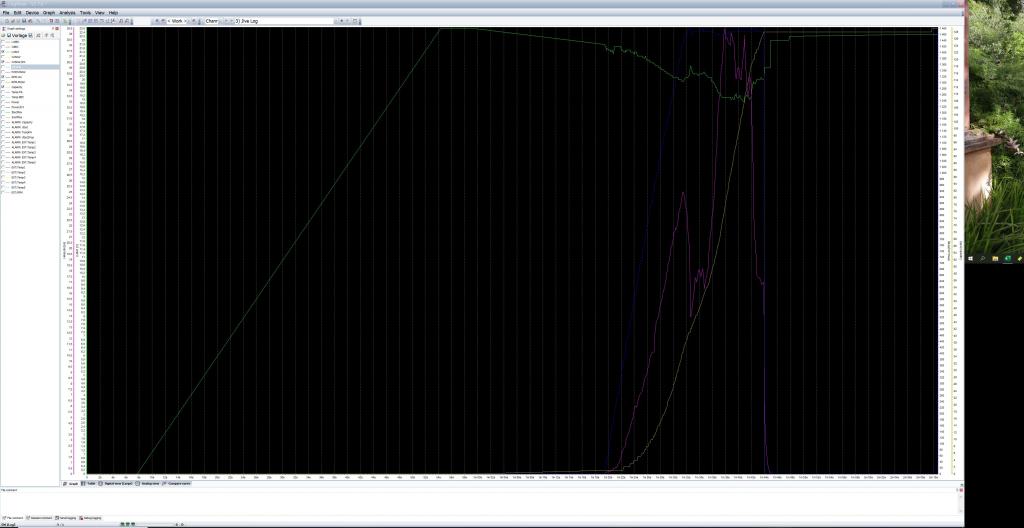The height and width of the screenshot is (528, 1024).
Task: Open File Explorer from the taskbar
Action: pos(995,258)
